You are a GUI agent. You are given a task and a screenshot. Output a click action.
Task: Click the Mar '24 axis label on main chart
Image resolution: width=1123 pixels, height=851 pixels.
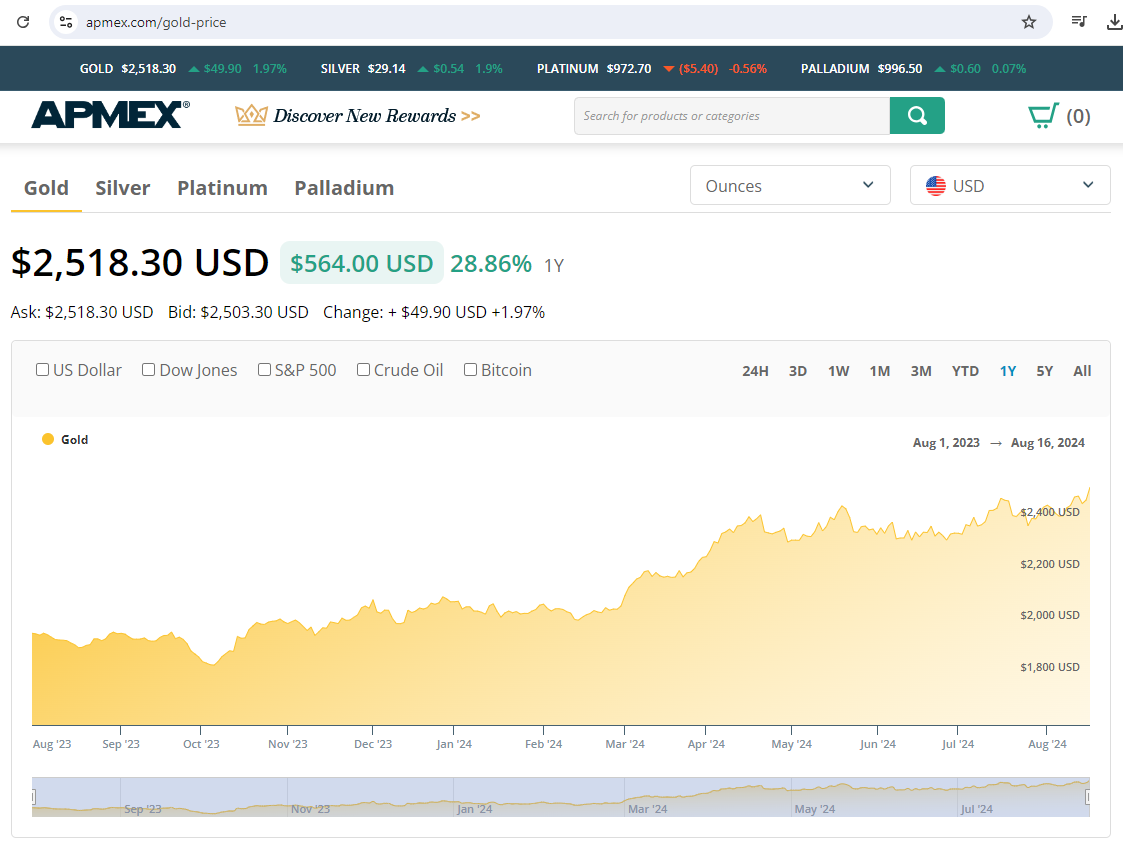(x=625, y=744)
